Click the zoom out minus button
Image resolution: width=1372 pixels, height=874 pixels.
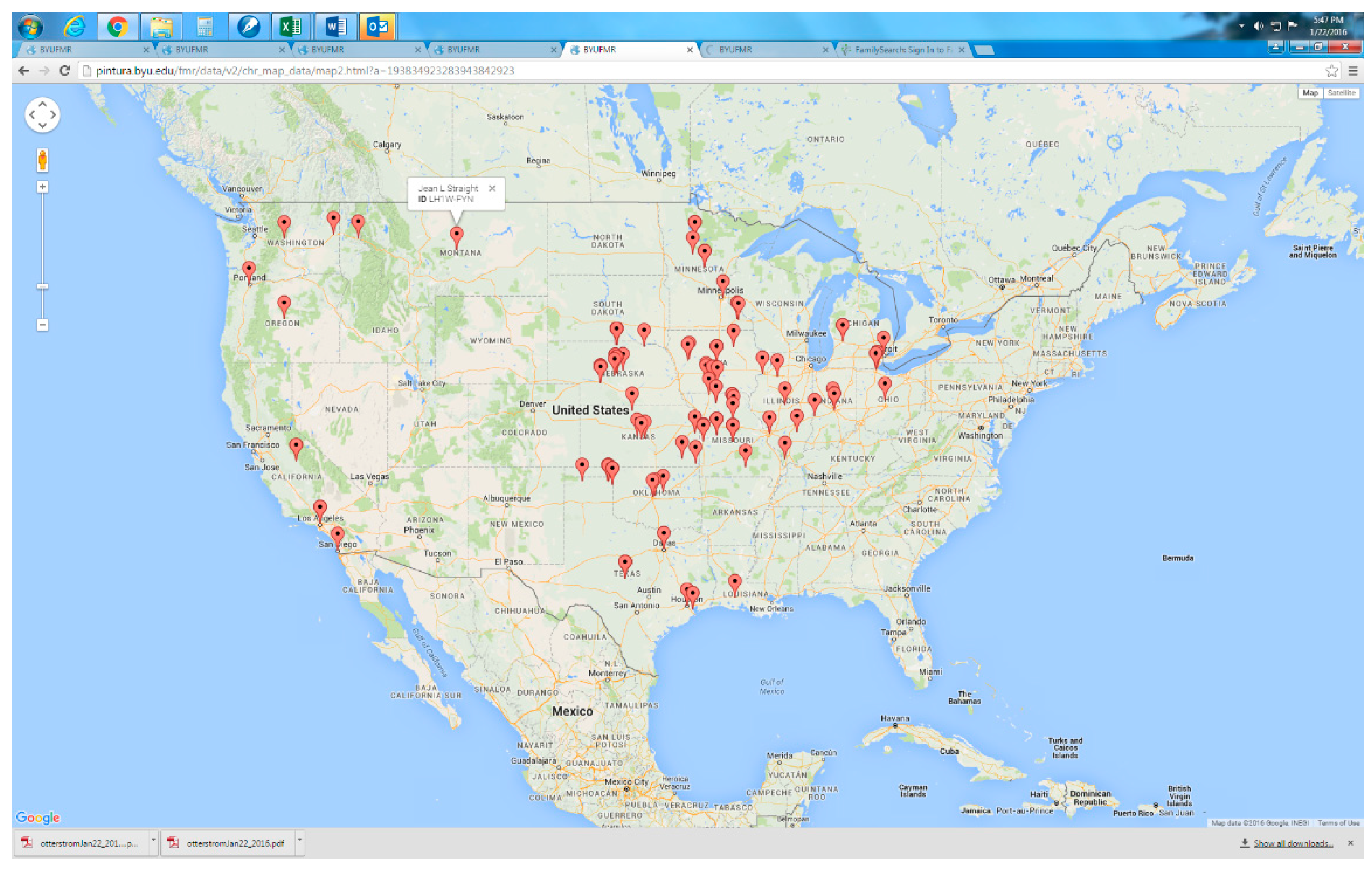[42, 325]
